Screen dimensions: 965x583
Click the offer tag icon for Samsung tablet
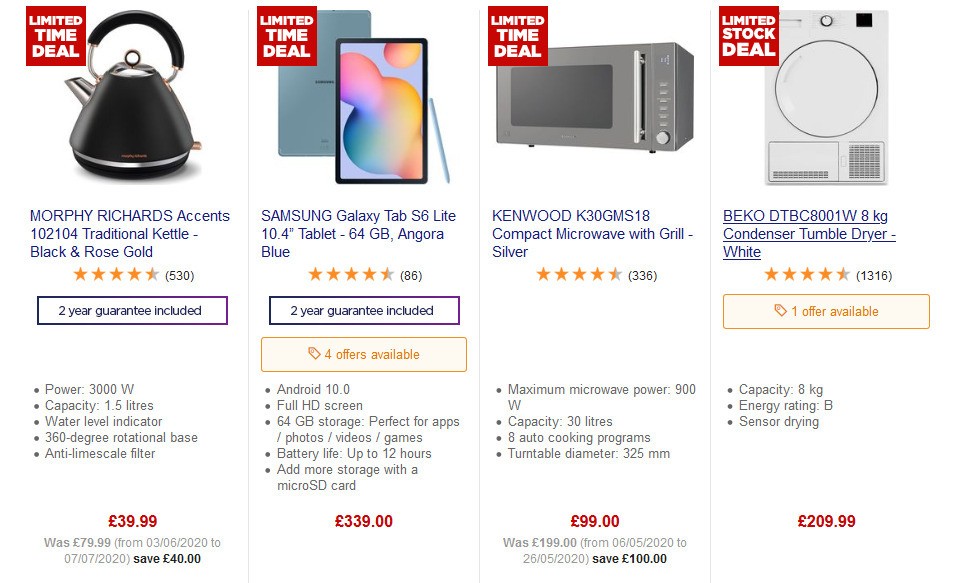[313, 353]
